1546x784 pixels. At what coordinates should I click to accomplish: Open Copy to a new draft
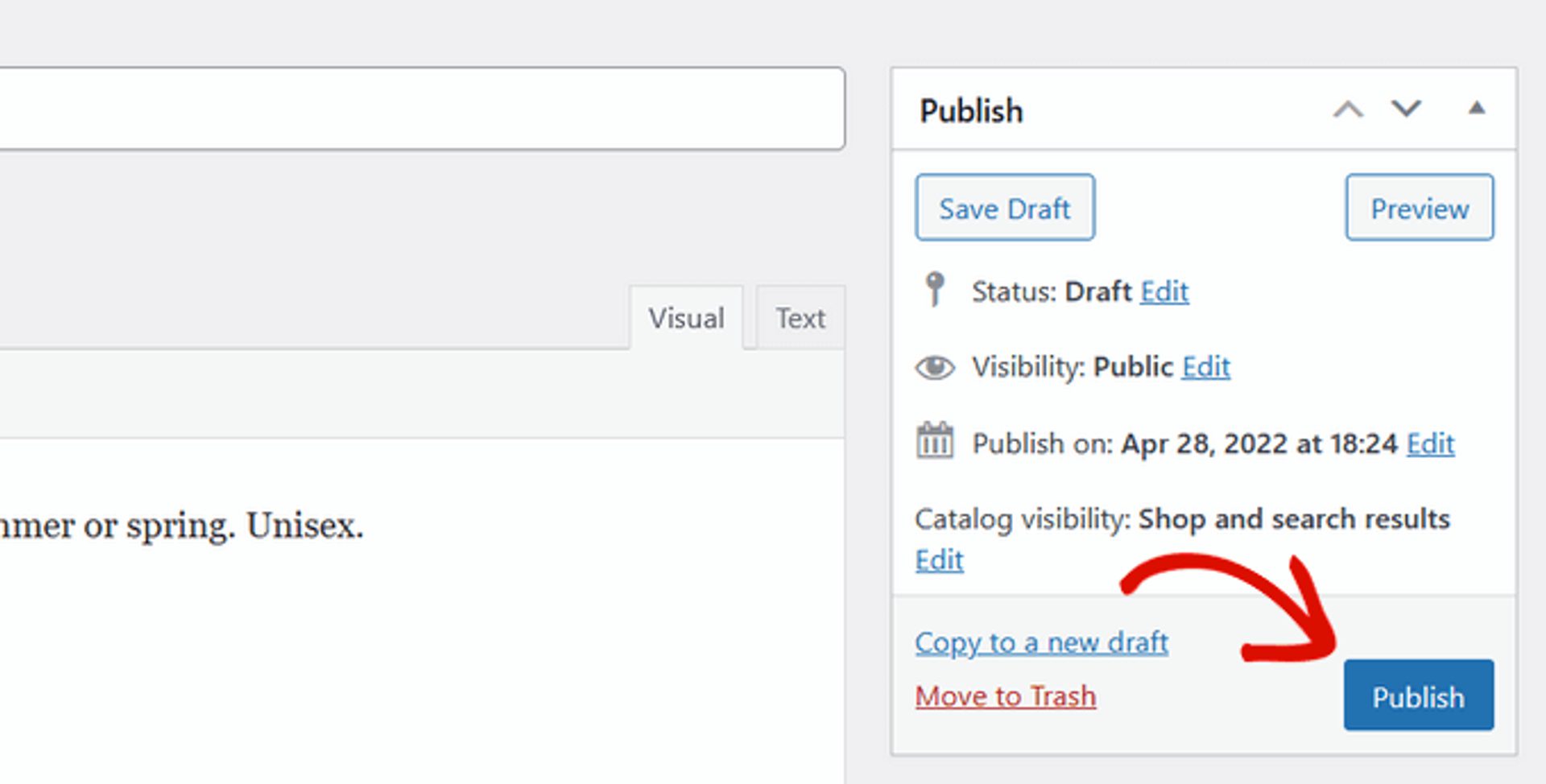1041,642
